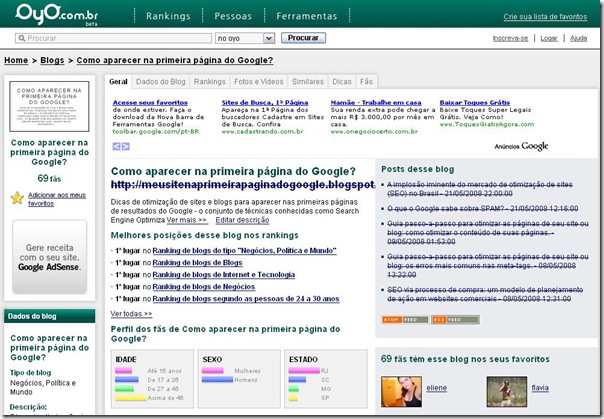This screenshot has width=604, height=419.
Task: Click '69 fãs' count in sidebar
Action: [x=49, y=178]
